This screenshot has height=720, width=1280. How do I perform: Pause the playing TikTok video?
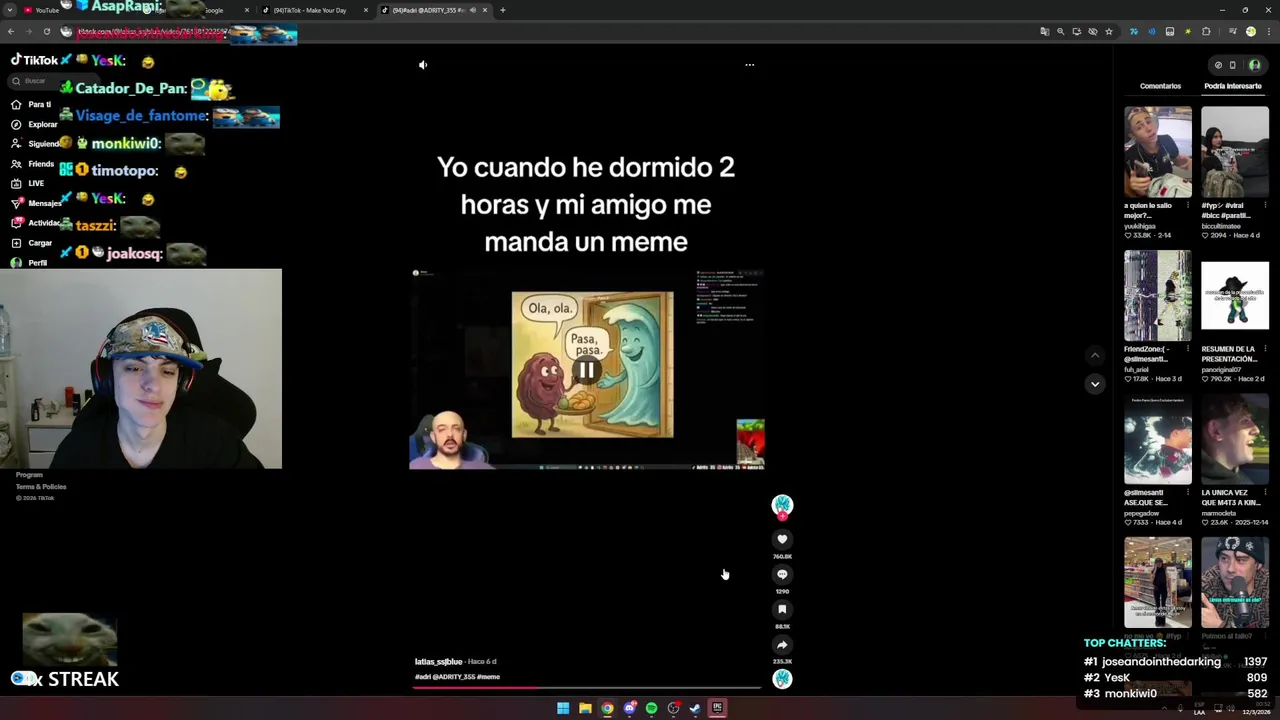[586, 371]
